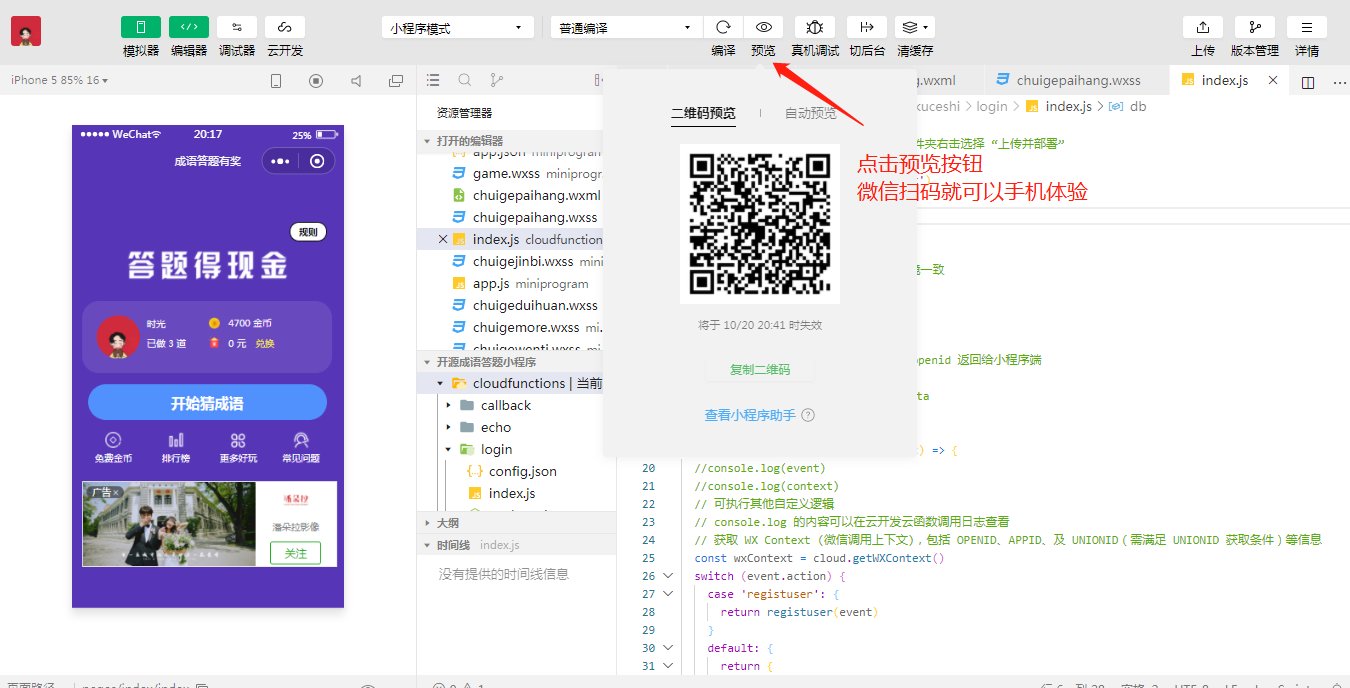Detach the simulator into separate window
The height and width of the screenshot is (688, 1350).
click(396, 81)
